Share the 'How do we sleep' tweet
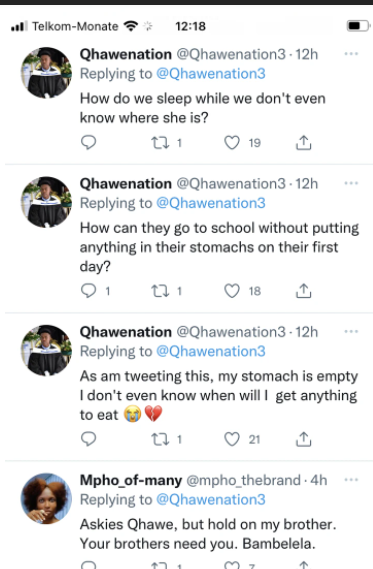373x569 pixels. (303, 143)
